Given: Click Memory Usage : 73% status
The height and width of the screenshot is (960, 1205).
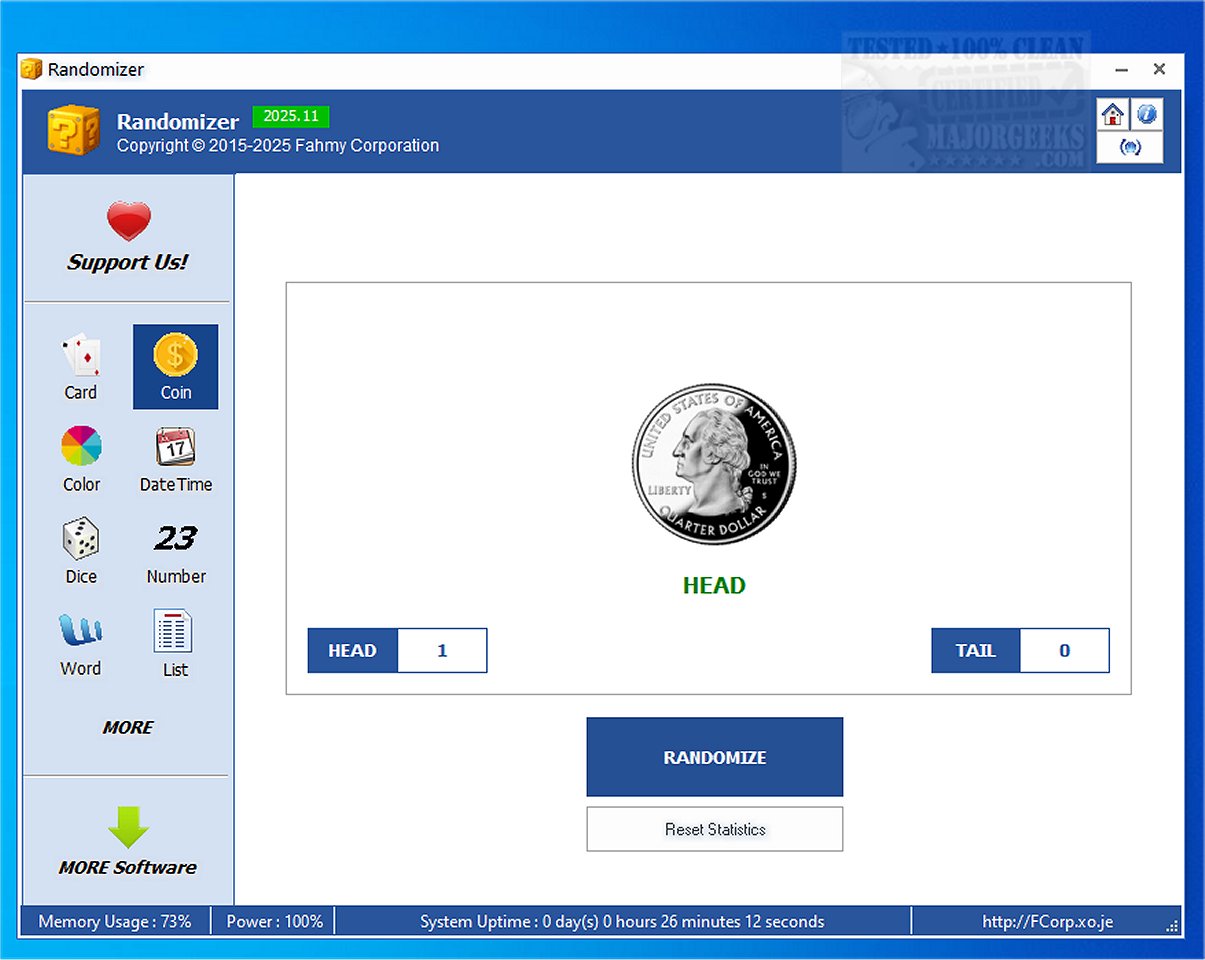Looking at the screenshot, I should click(115, 922).
